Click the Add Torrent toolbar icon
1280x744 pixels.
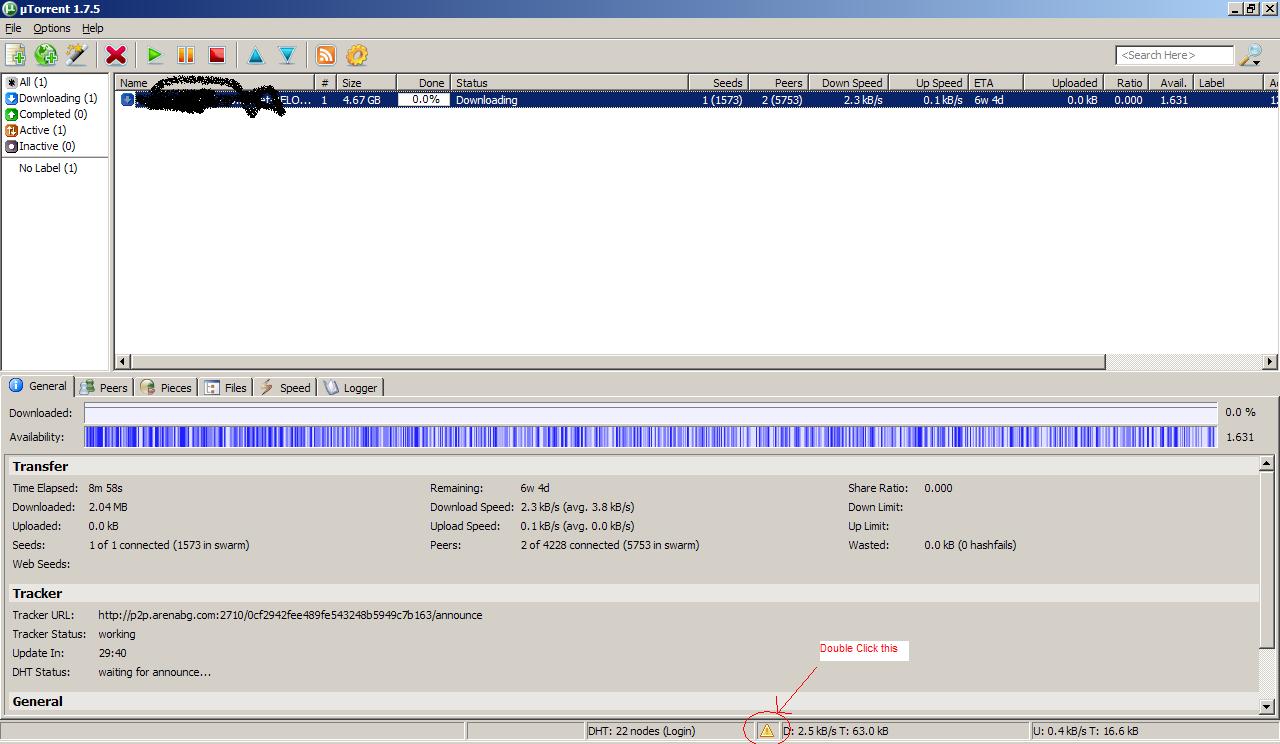click(x=16, y=55)
